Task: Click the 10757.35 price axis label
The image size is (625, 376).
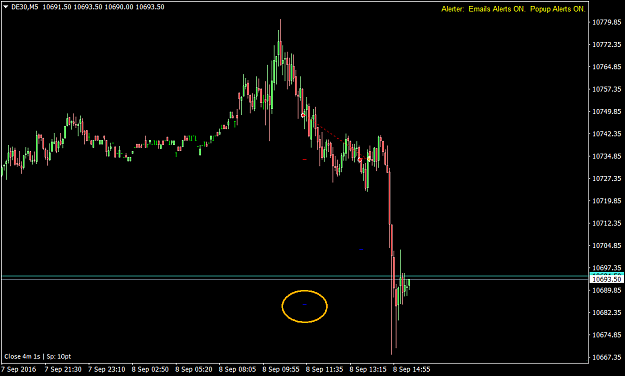Action: tap(607, 89)
